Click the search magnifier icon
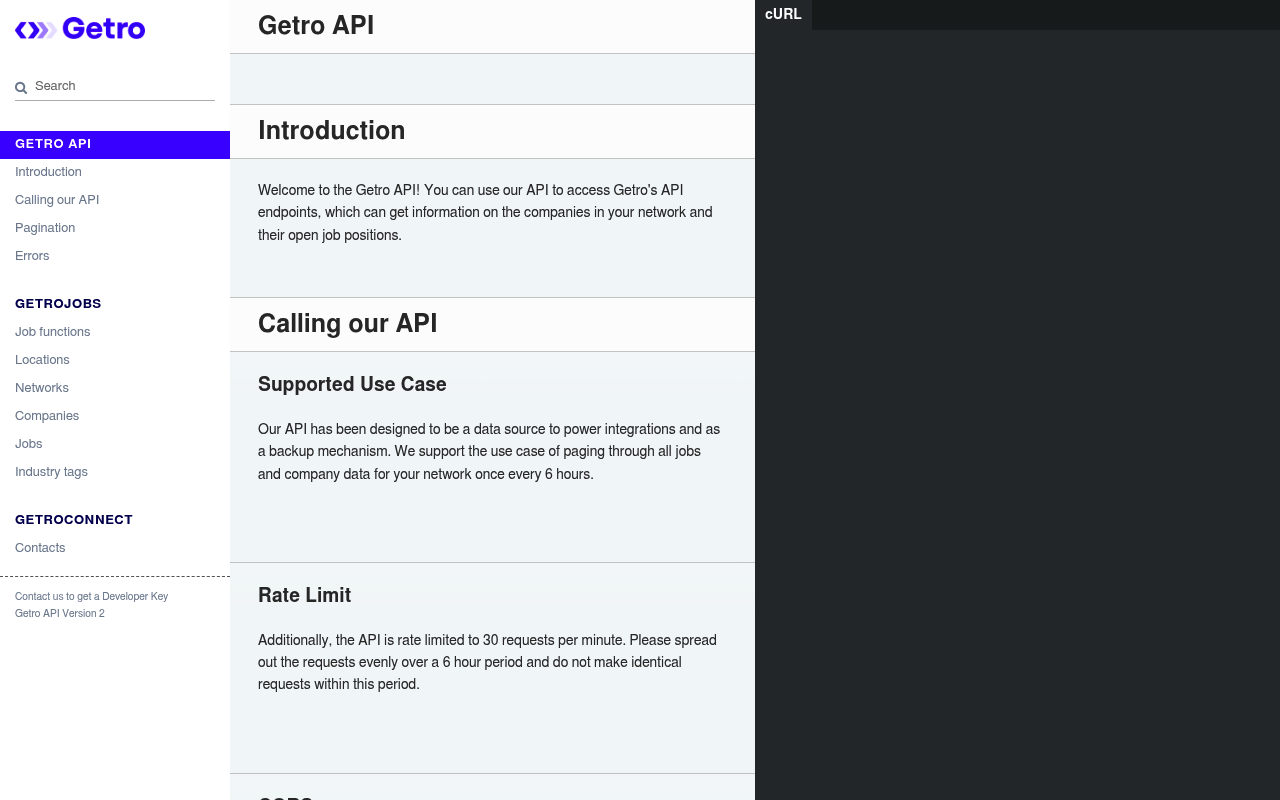1280x800 pixels. (21, 88)
